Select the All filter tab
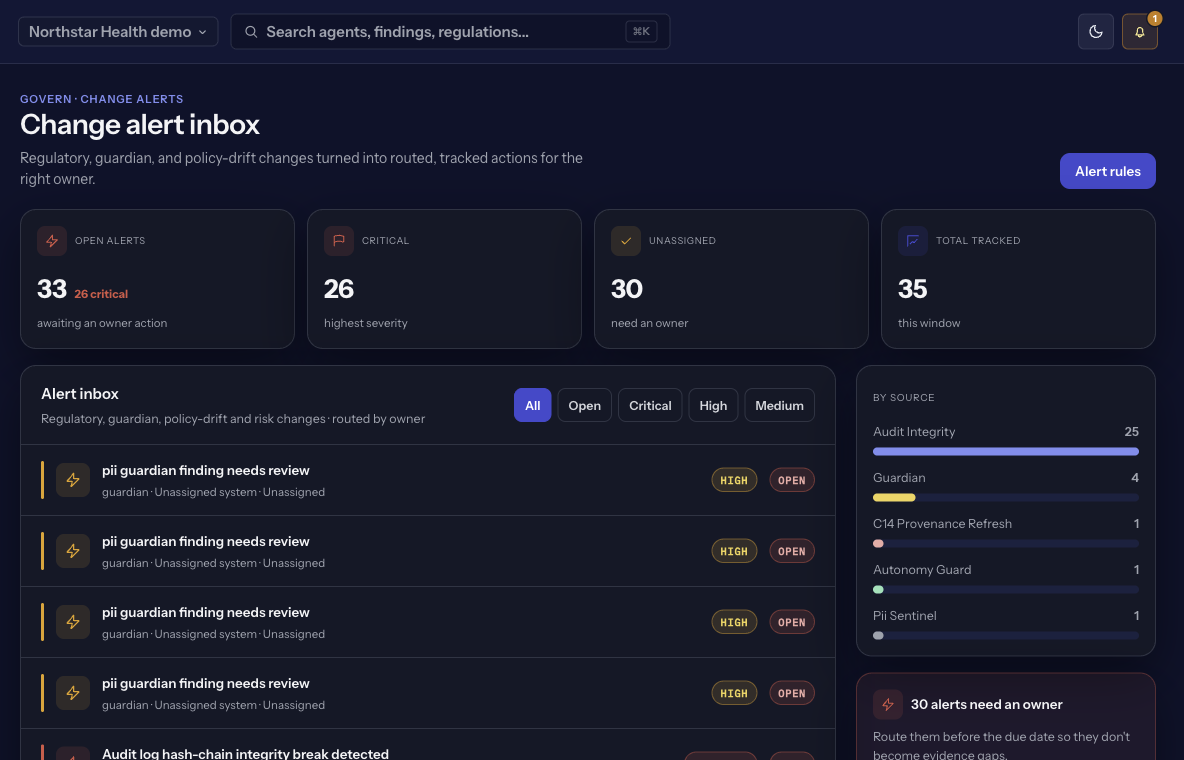This screenshot has width=1184, height=760. point(532,405)
